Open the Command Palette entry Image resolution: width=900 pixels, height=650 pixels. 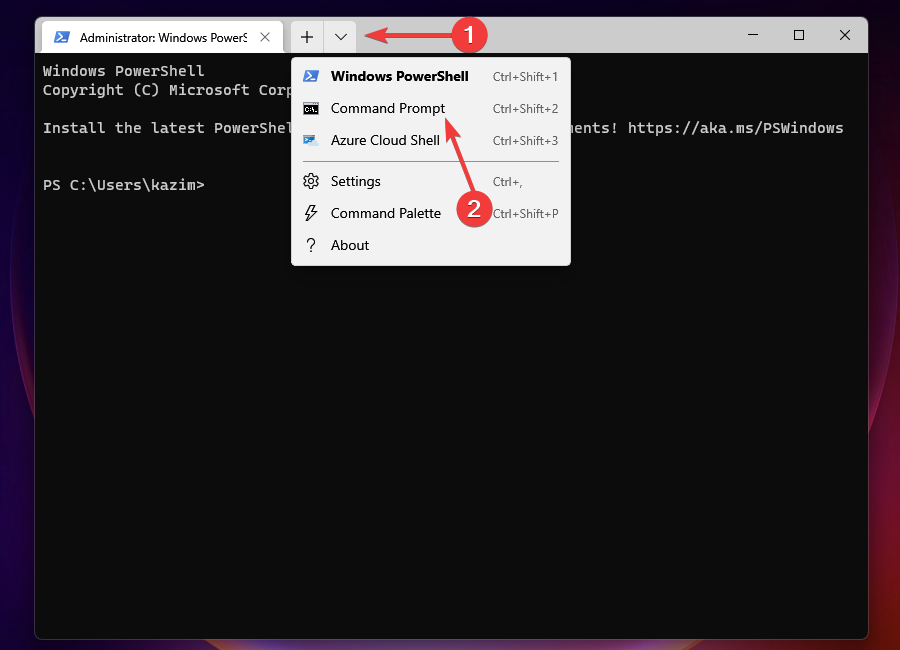430,214
